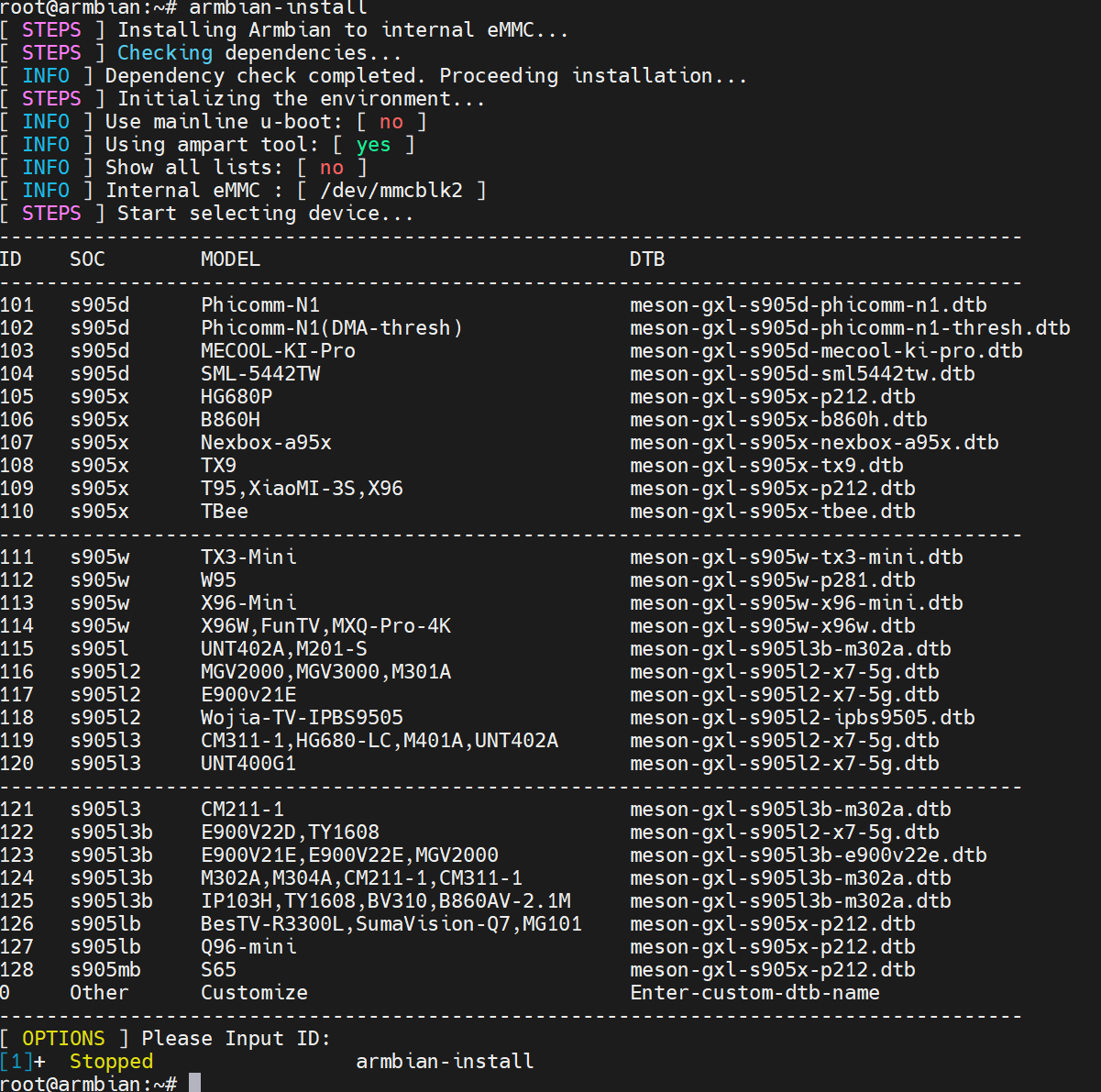Select model "W95" in row 112

(218, 580)
